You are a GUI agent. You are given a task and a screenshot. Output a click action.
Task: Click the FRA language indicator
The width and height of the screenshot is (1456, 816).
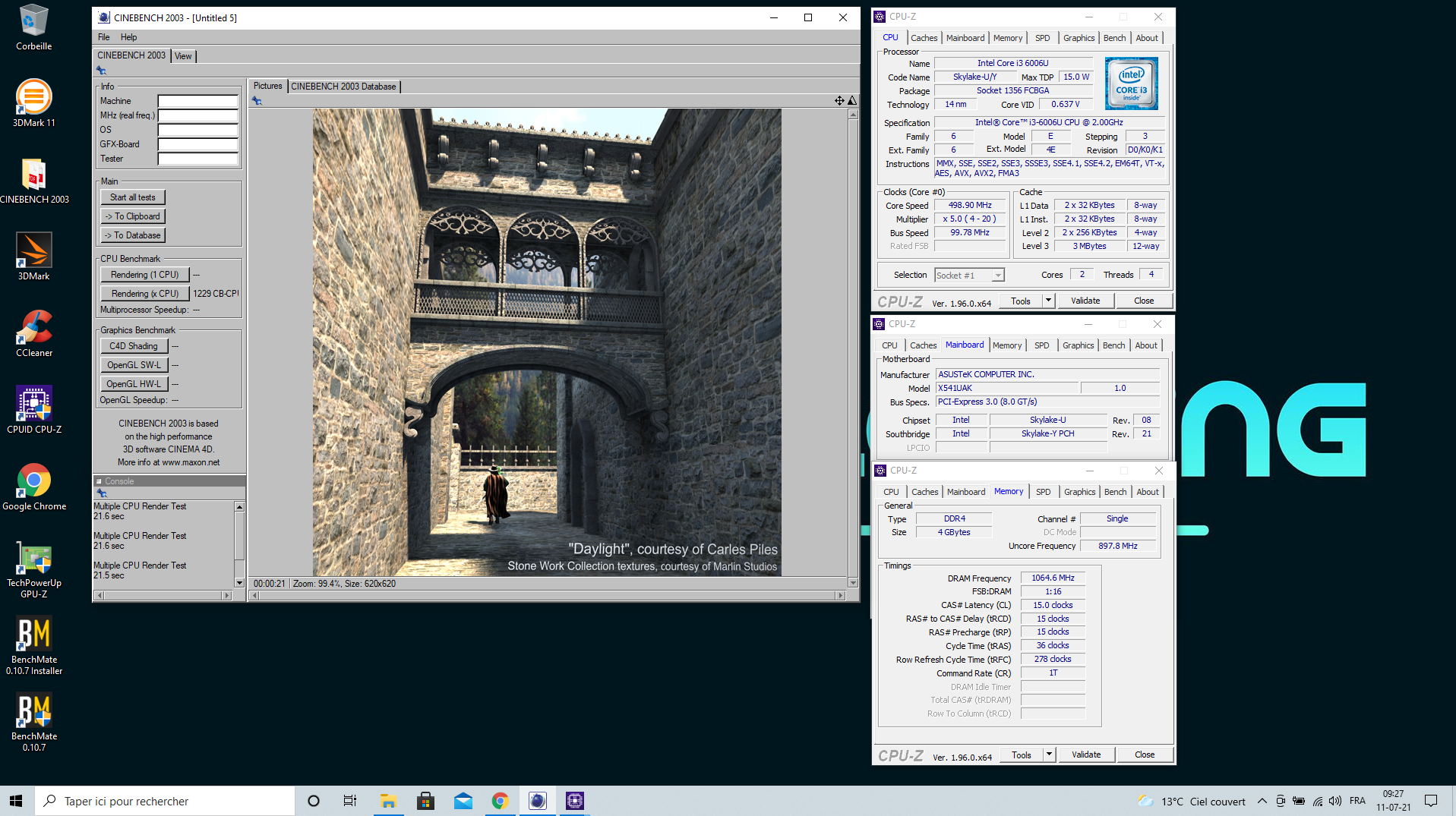point(1357,801)
